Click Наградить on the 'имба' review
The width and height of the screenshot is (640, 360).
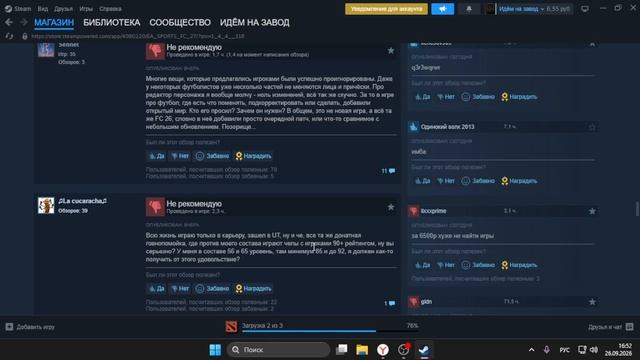point(519,181)
